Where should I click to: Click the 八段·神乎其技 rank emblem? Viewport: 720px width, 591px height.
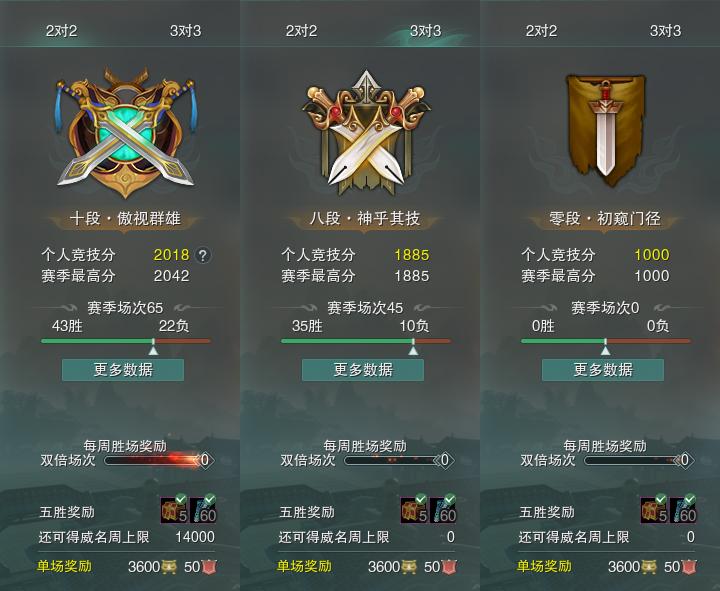365,132
